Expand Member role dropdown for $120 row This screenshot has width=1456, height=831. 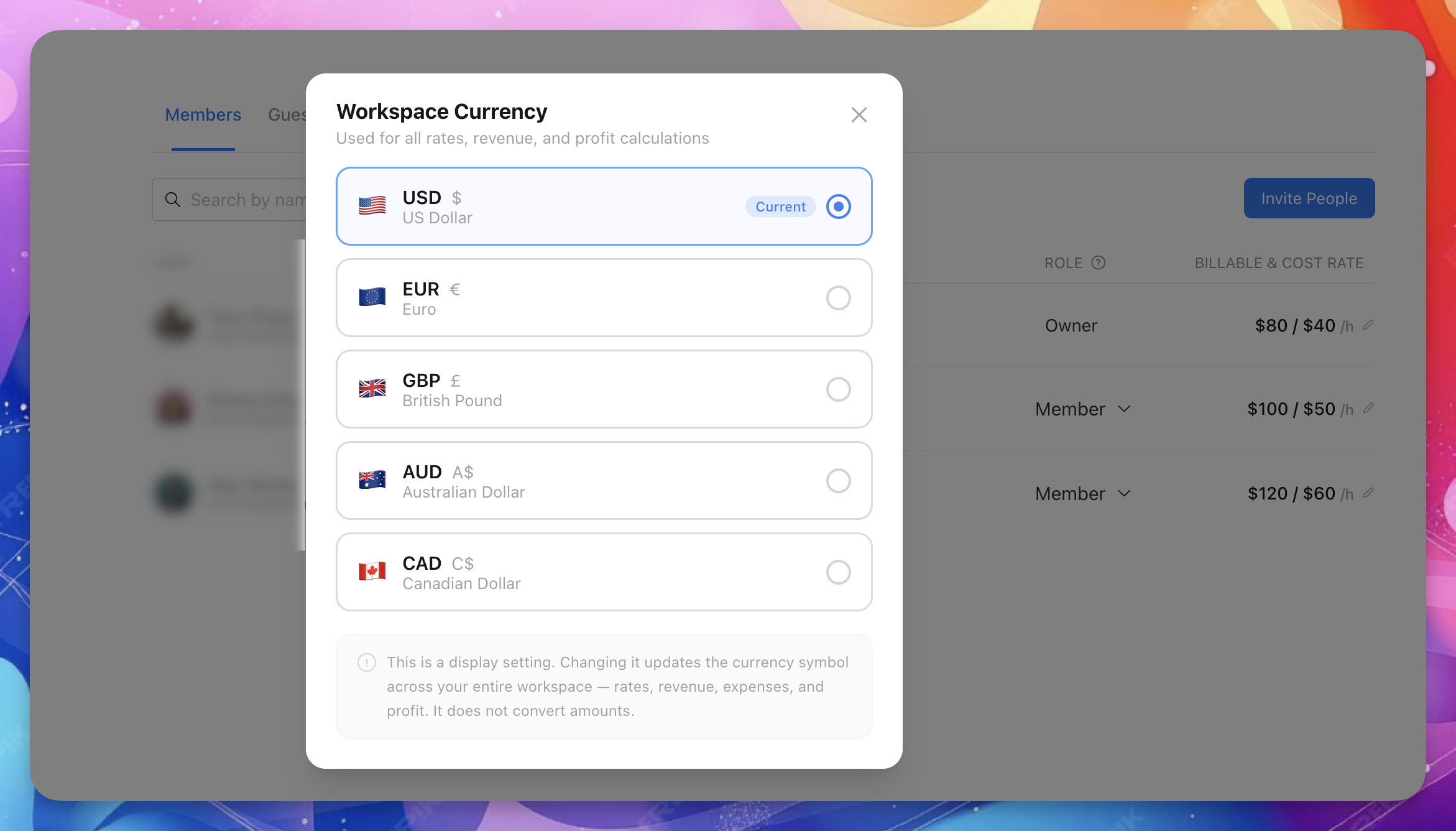[x=1082, y=493]
